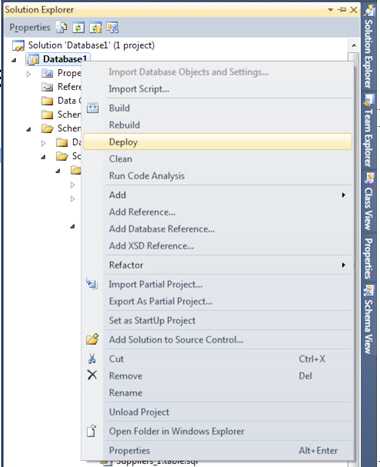
Task: Click the Add Solution to Source Control icon
Action: [92, 339]
